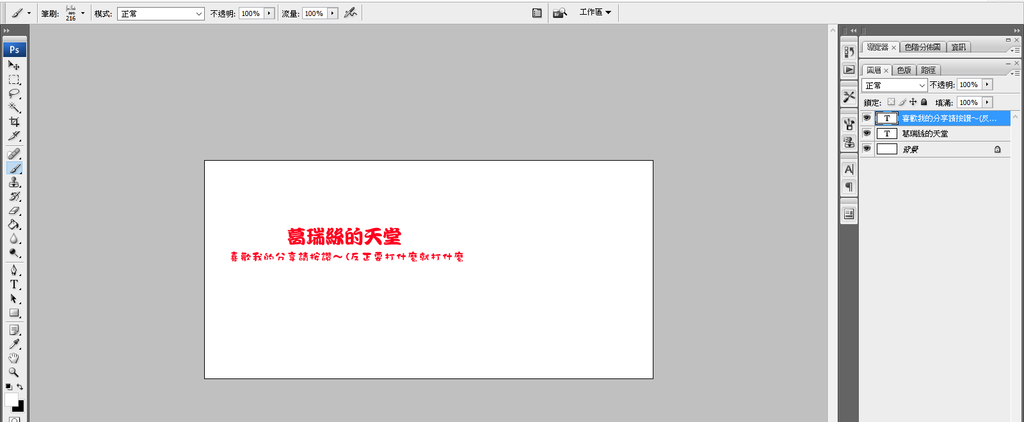The width and height of the screenshot is (1024, 422).
Task: Select the Crop tool
Action: (x=14, y=122)
